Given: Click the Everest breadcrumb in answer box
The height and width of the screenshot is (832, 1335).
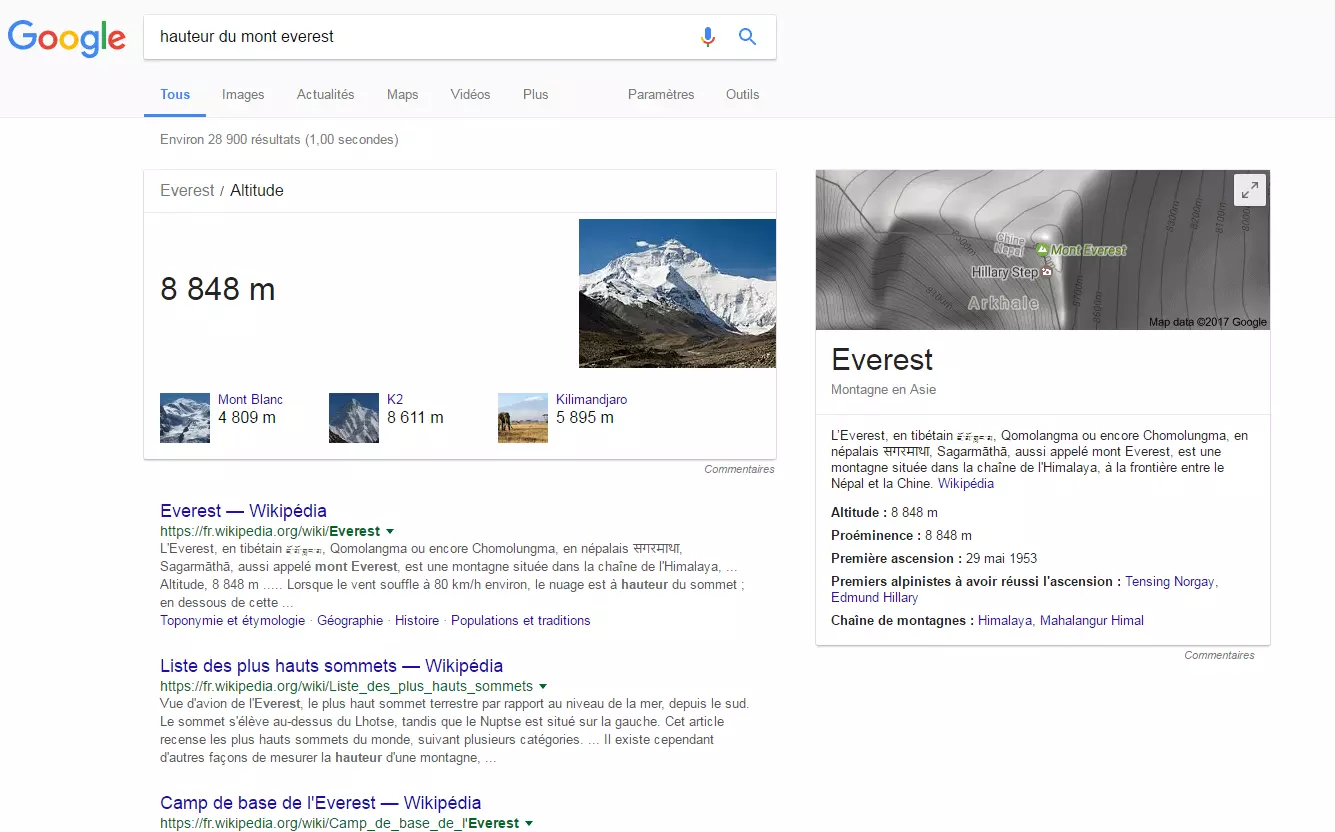Looking at the screenshot, I should click(x=187, y=190).
